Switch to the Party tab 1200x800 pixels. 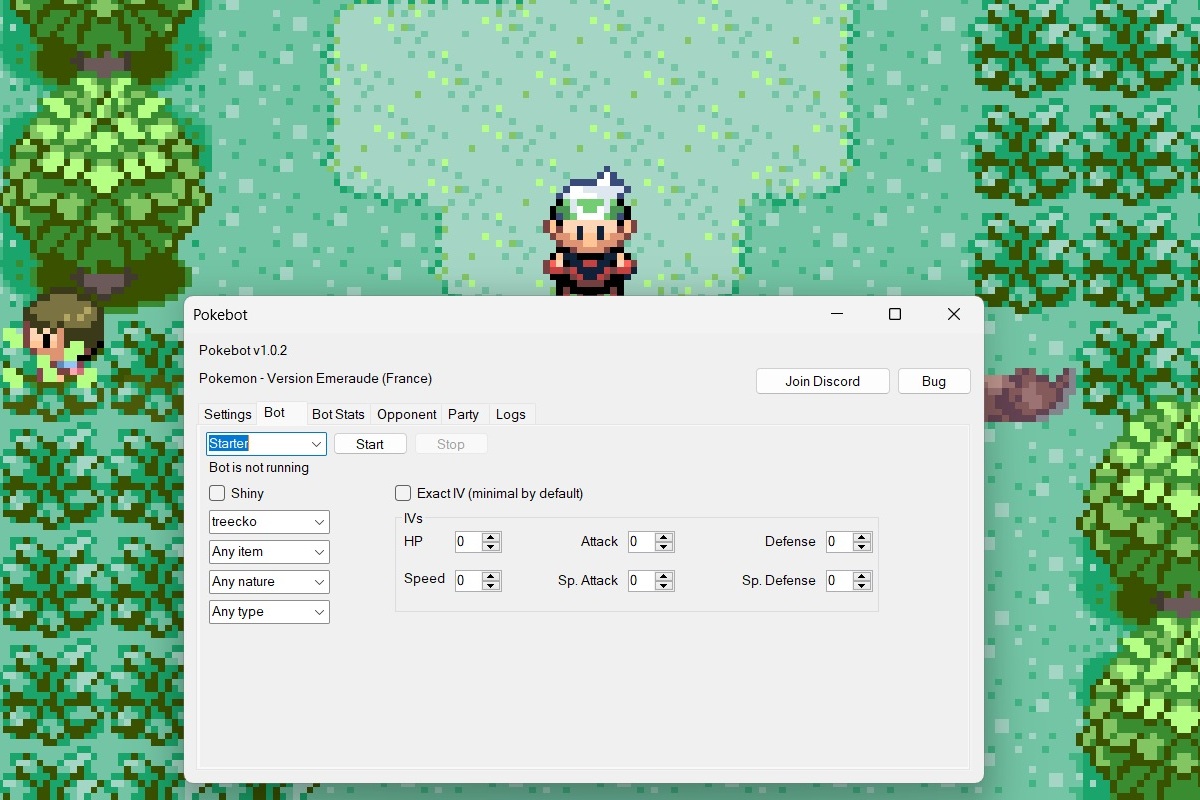pos(464,414)
